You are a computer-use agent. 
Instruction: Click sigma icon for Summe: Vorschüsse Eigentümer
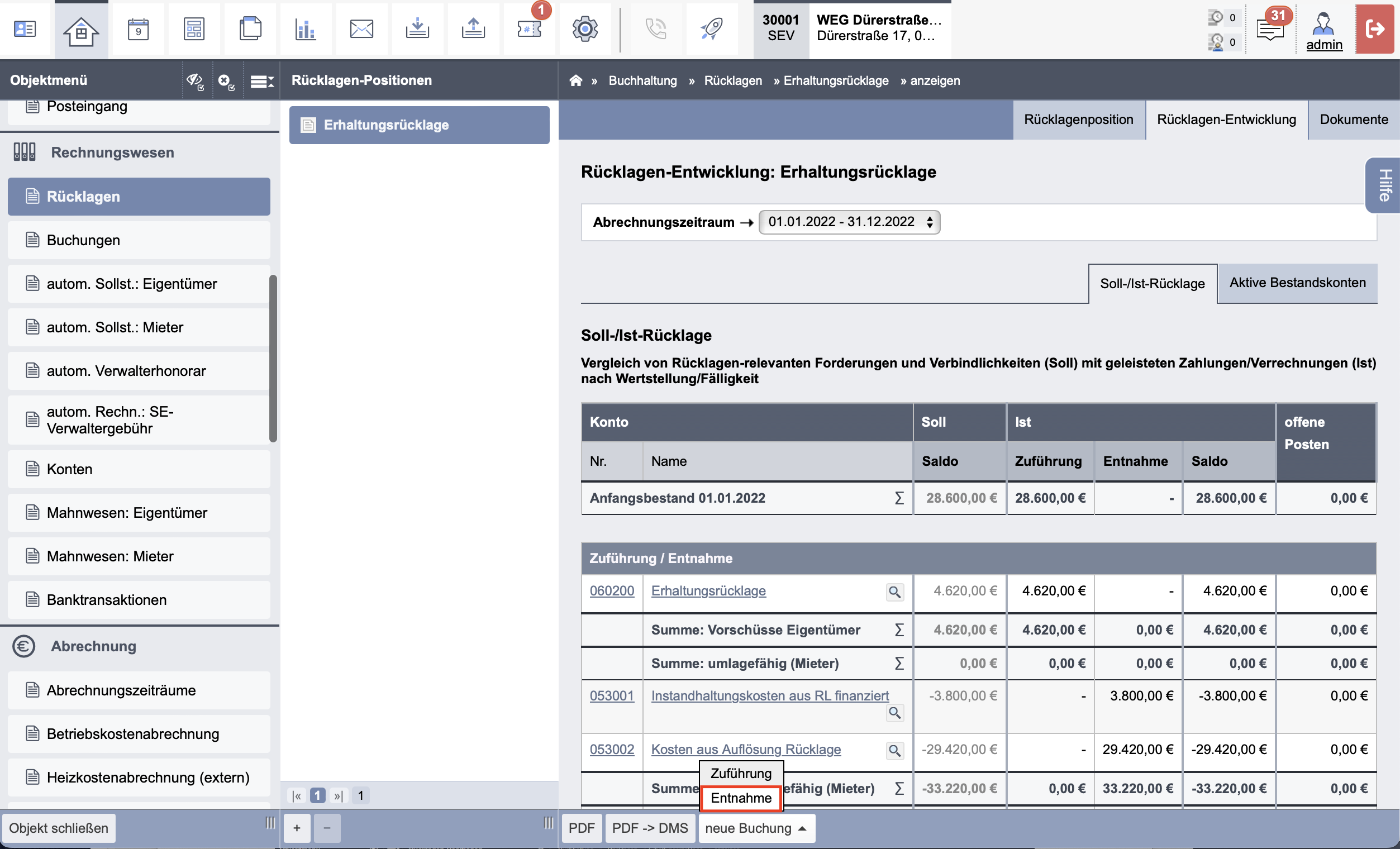pyautogui.click(x=899, y=630)
